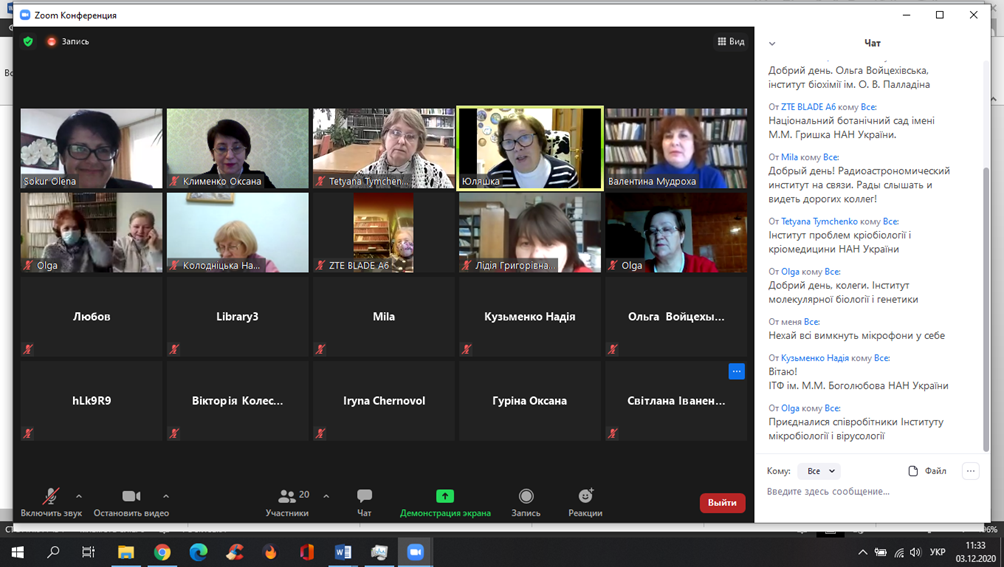The image size is (1004, 567).
Task: Expand video options arrow beside camera
Action: (x=166, y=496)
